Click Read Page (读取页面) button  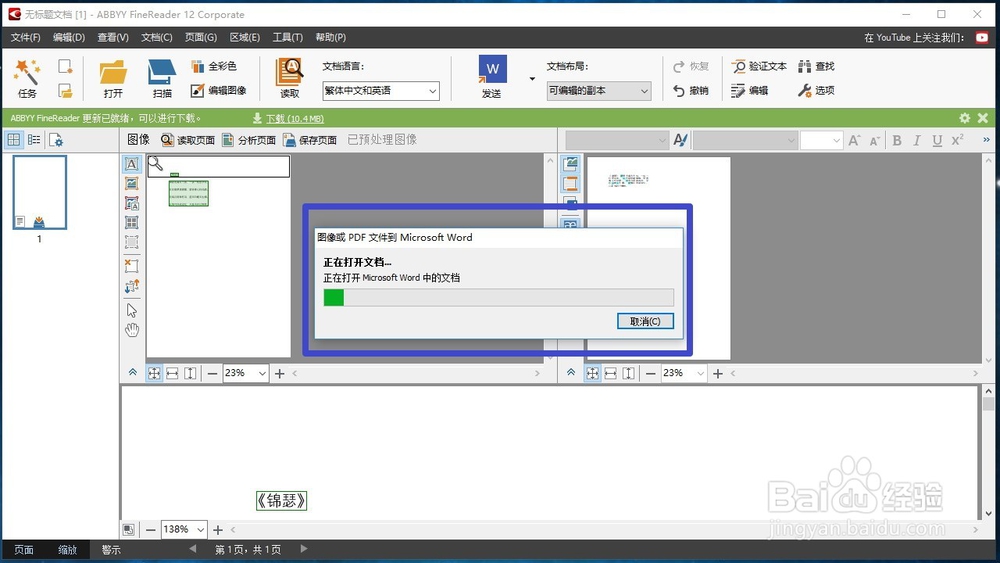tap(188, 140)
